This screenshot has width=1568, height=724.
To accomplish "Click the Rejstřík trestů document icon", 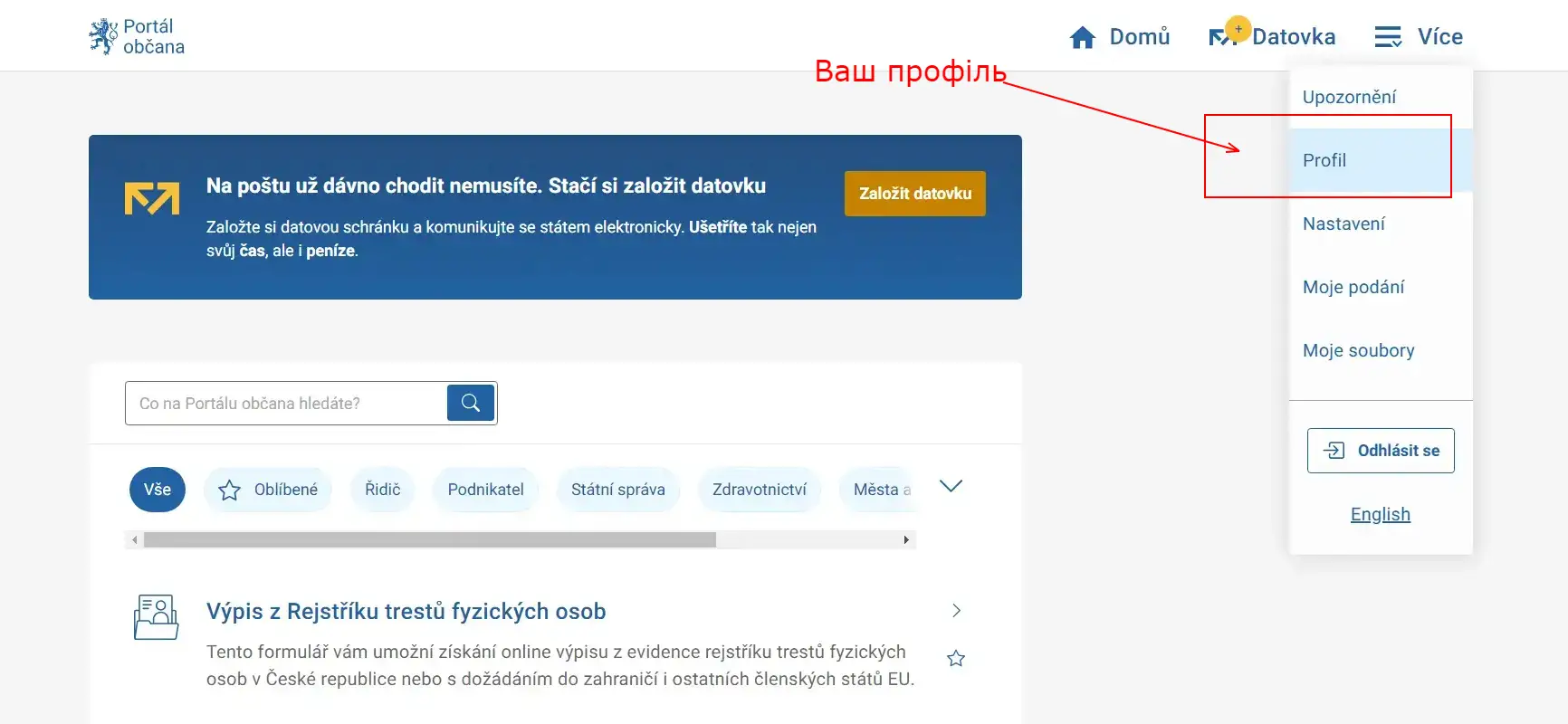I will (x=156, y=617).
